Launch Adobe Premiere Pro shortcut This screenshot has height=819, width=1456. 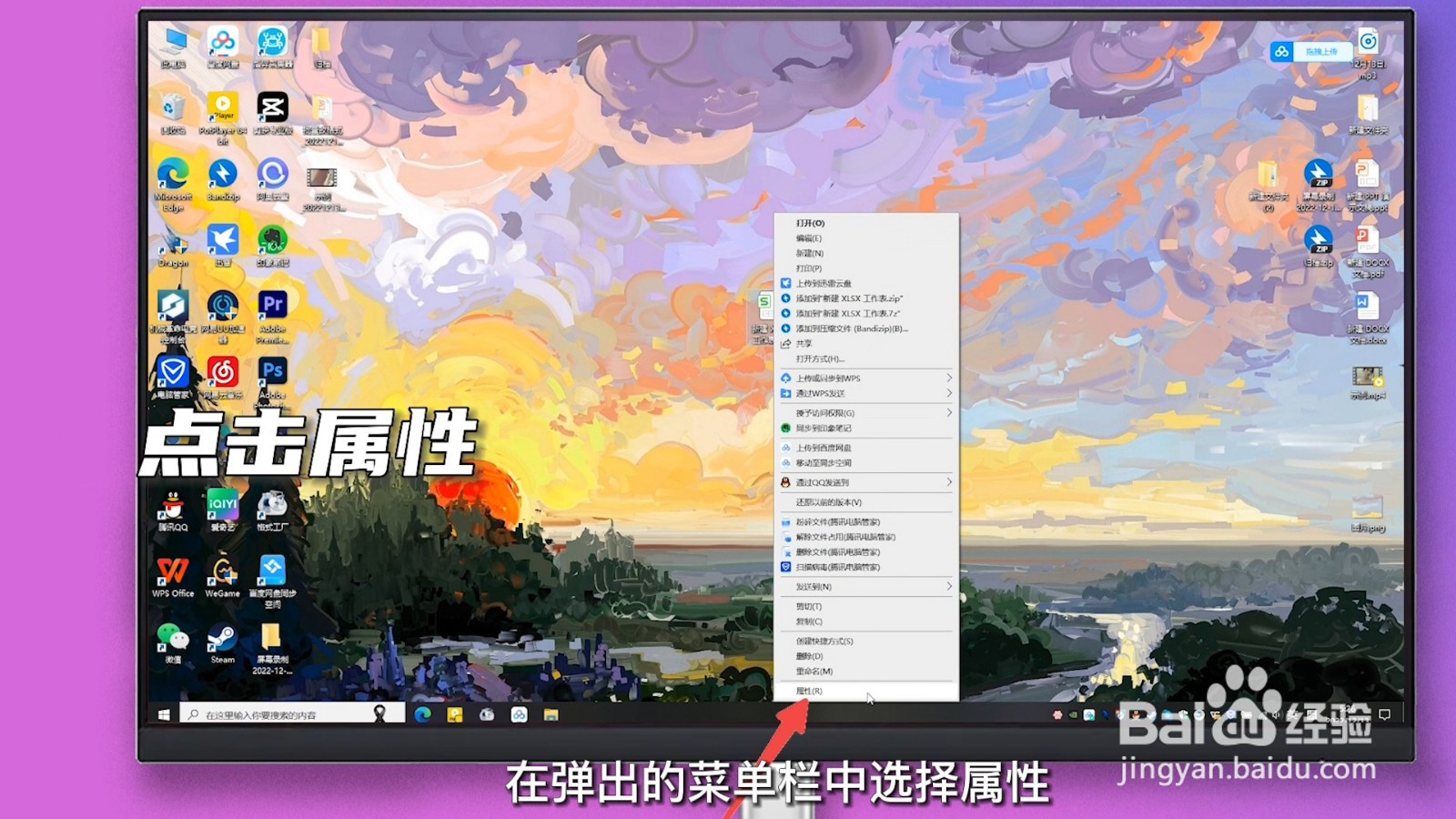272,316
